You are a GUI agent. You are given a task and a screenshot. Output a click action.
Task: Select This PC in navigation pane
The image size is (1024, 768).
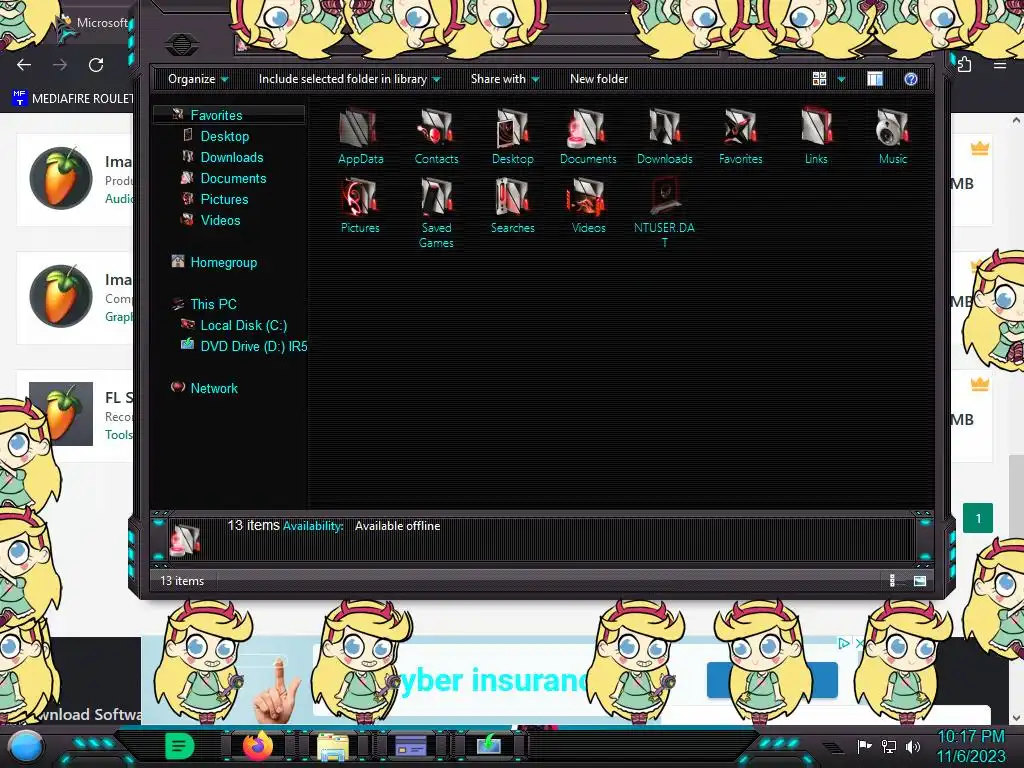[x=213, y=304]
